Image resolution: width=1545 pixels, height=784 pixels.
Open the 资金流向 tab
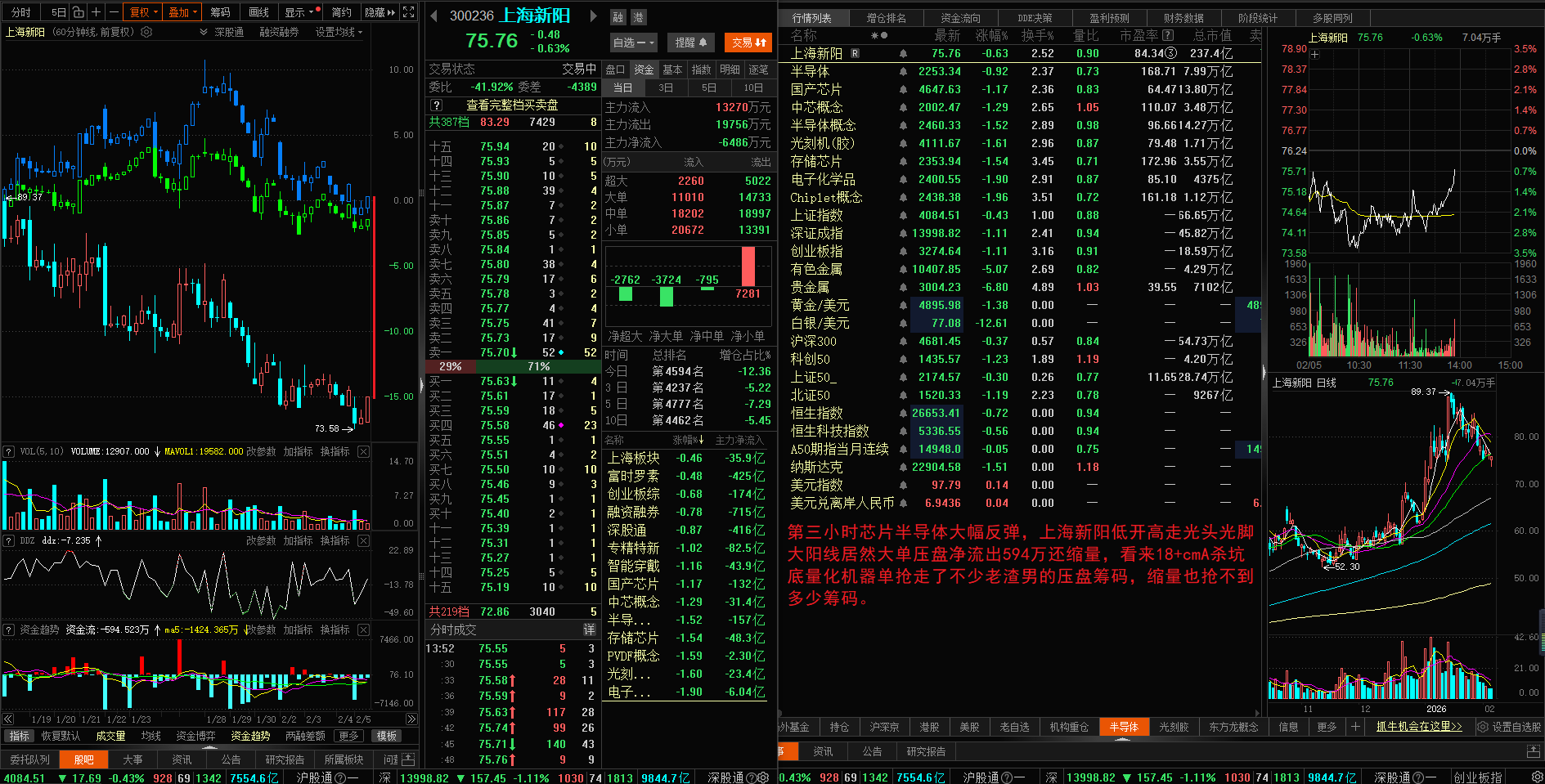click(x=960, y=18)
